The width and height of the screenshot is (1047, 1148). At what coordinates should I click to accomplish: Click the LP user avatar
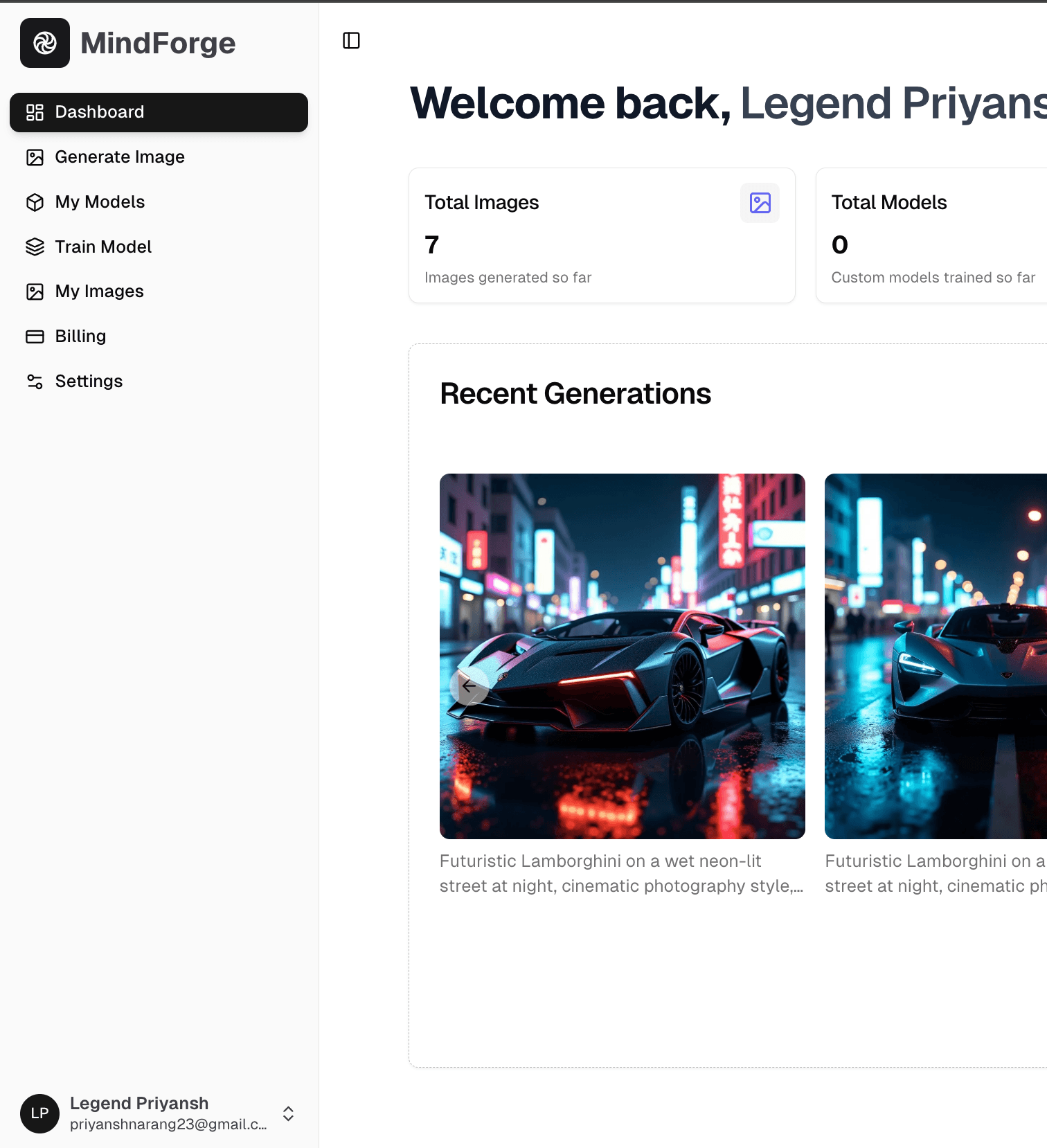[39, 1113]
